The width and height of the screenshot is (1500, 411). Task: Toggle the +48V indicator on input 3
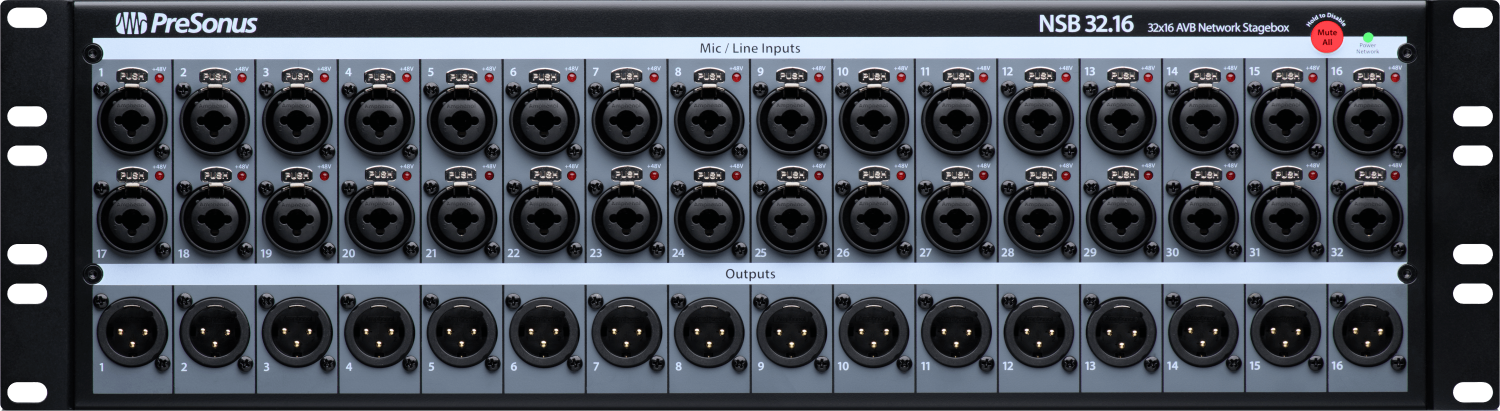coord(324,77)
